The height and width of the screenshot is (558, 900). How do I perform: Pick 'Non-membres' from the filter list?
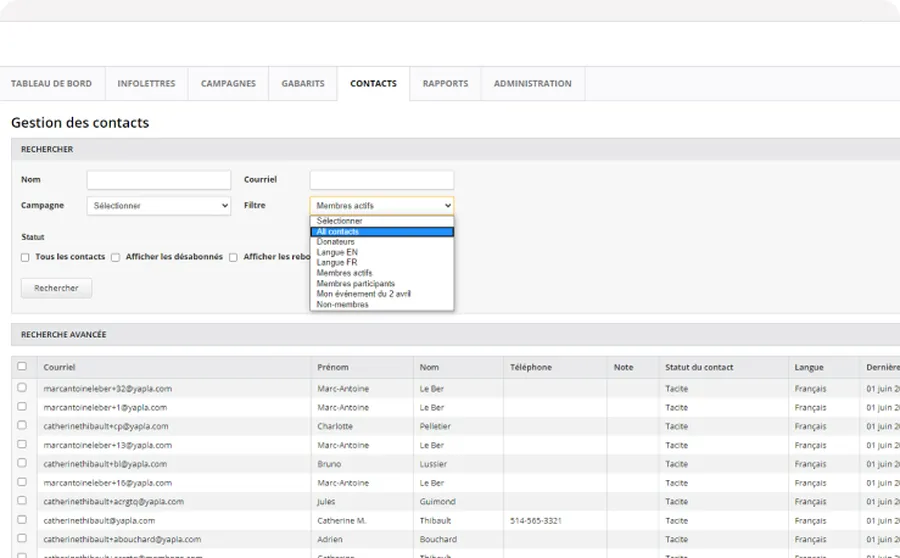(343, 304)
